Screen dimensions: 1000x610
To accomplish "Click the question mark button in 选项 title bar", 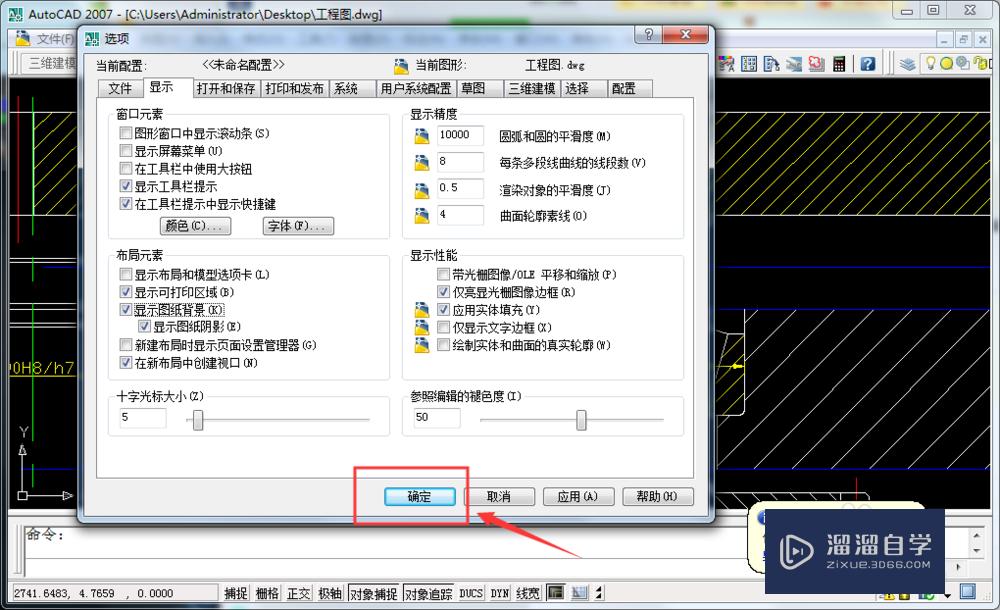I will click(x=649, y=34).
